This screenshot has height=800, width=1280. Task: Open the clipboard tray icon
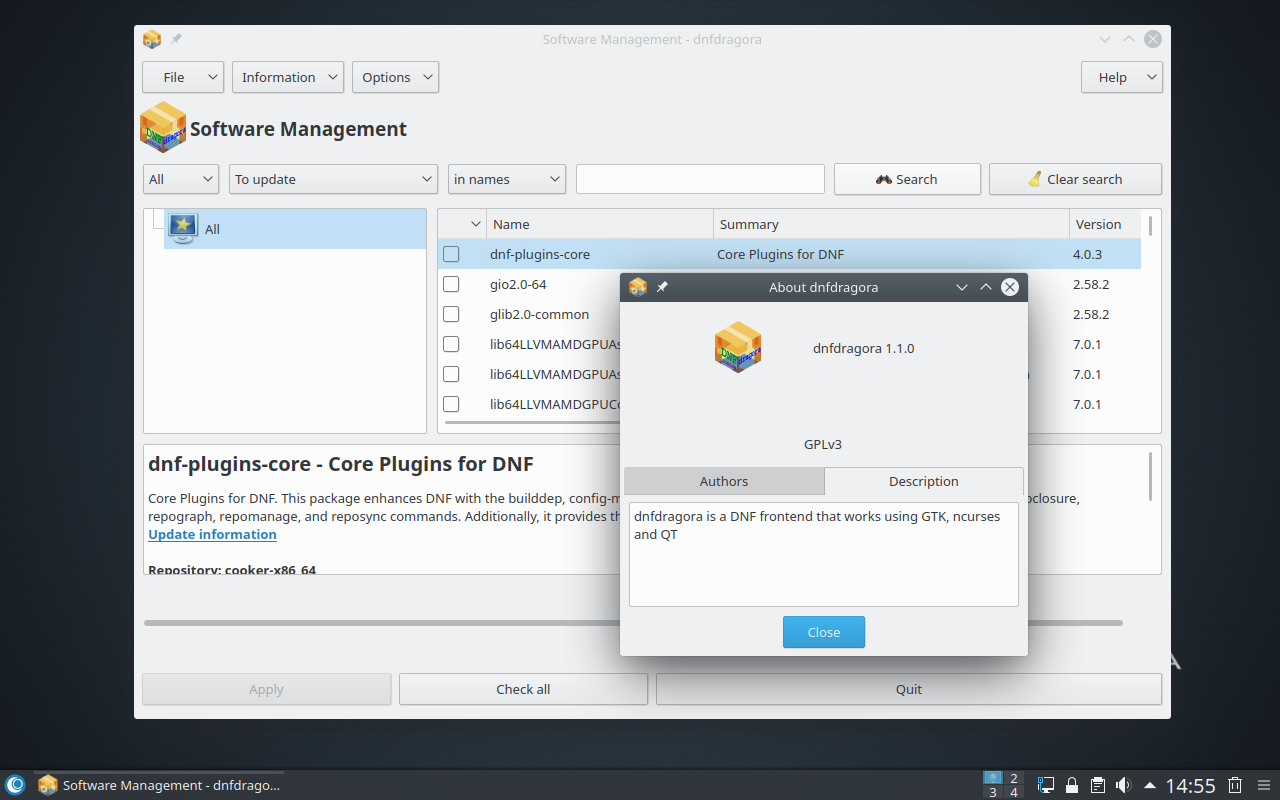pos(1097,785)
